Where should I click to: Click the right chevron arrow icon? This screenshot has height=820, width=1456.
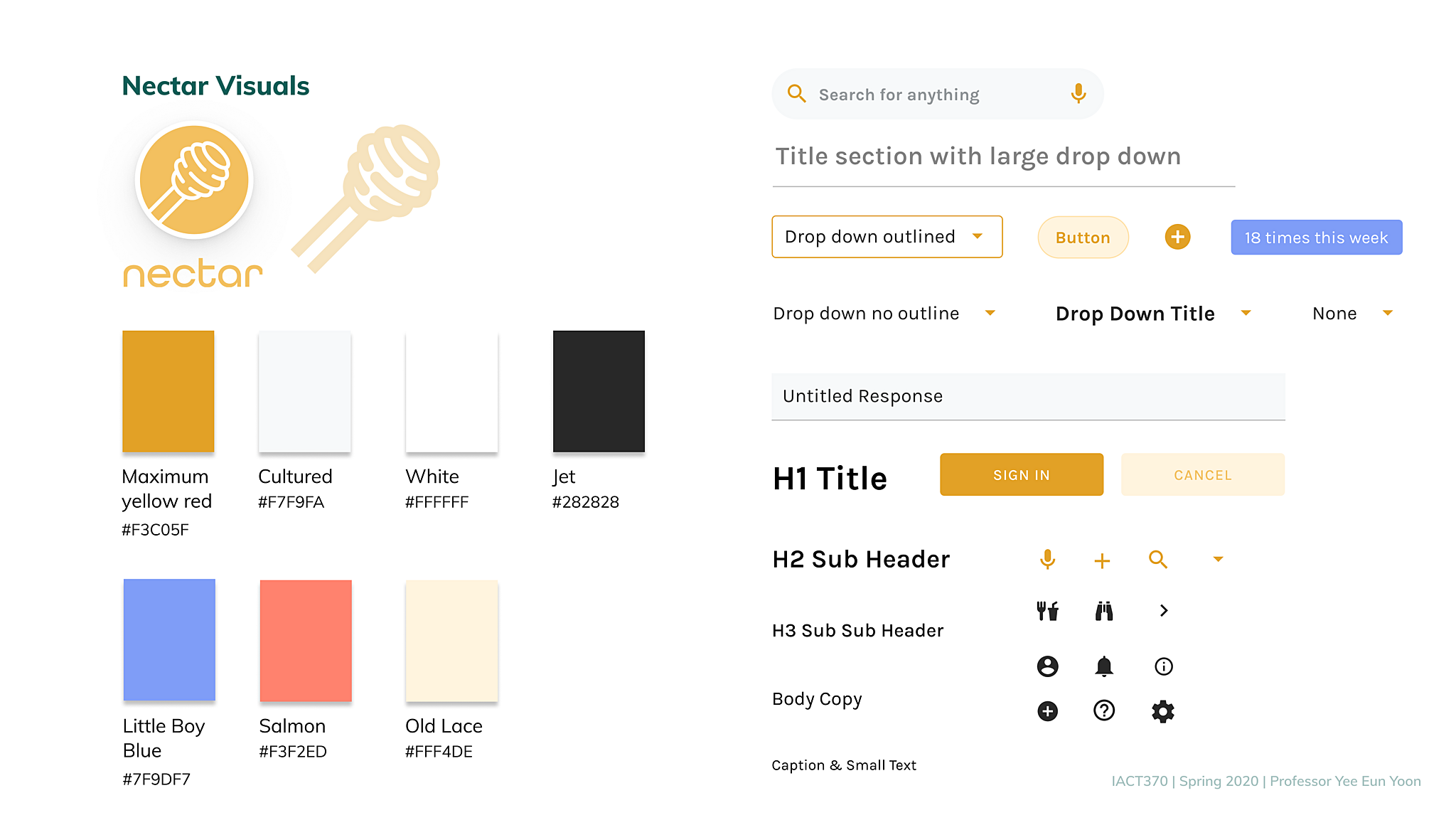[1163, 610]
